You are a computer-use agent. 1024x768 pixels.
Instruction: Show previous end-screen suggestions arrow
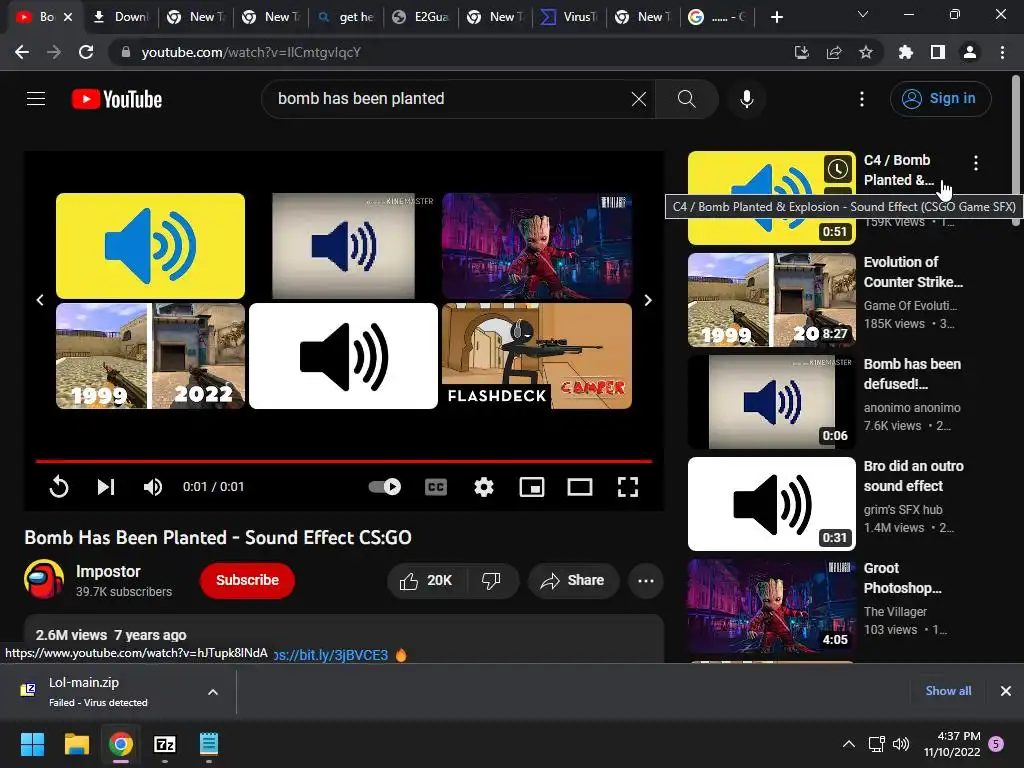coord(40,300)
